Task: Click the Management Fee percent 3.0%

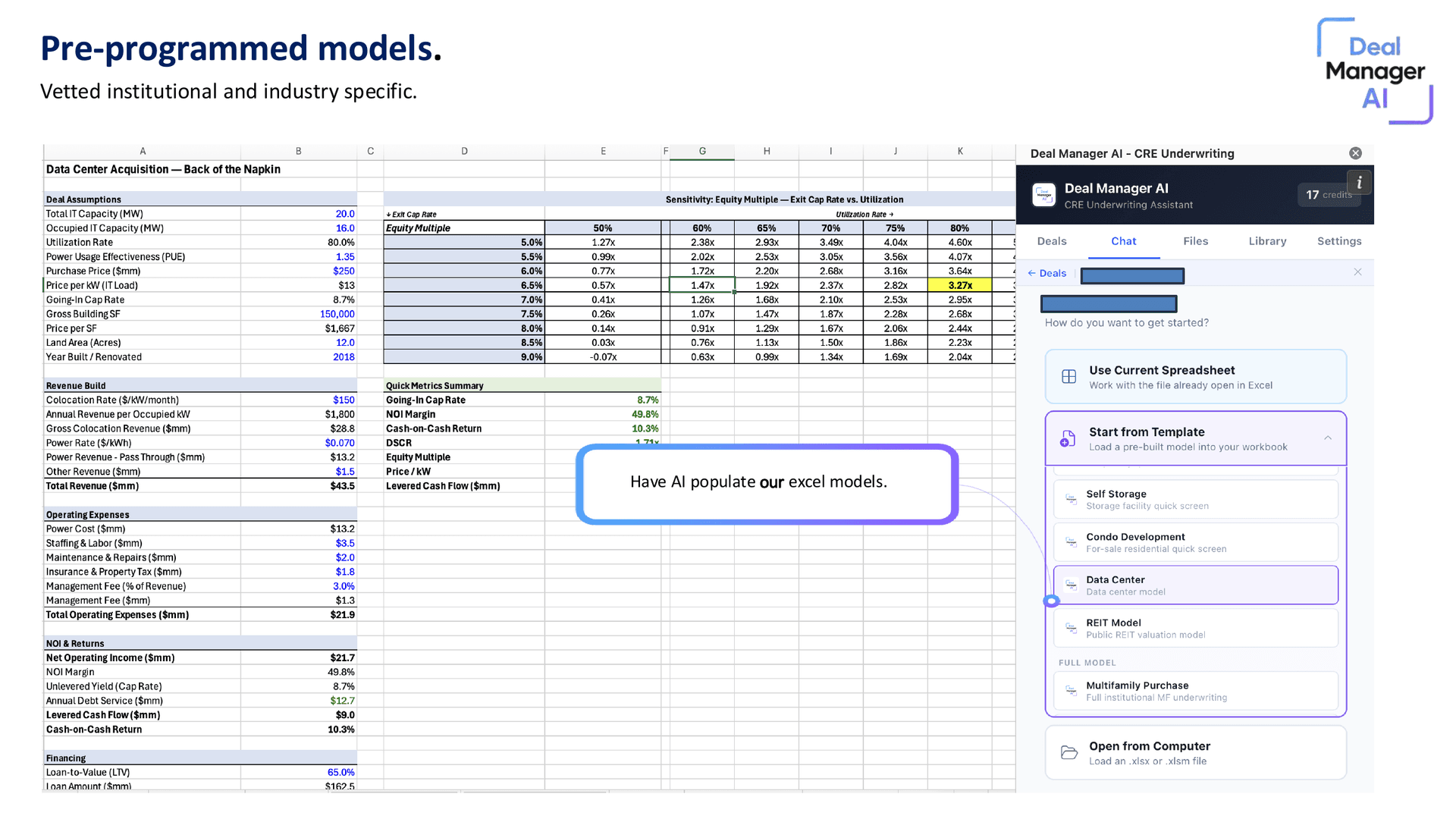Action: (x=299, y=586)
